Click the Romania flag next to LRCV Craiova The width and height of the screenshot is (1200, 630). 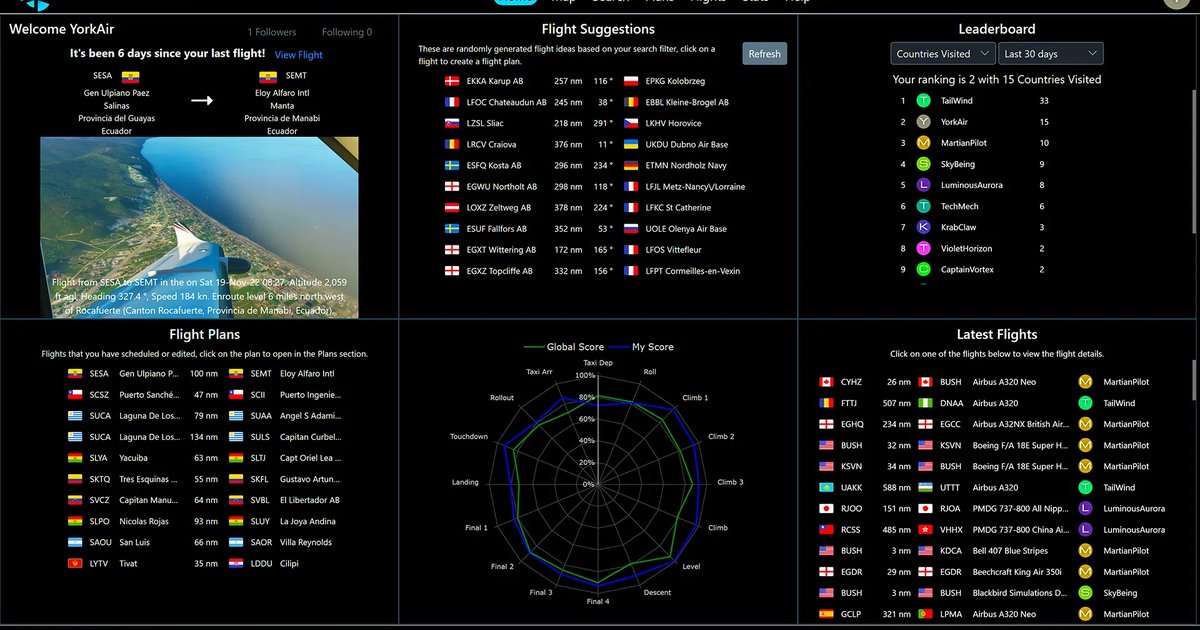pyautogui.click(x=451, y=144)
